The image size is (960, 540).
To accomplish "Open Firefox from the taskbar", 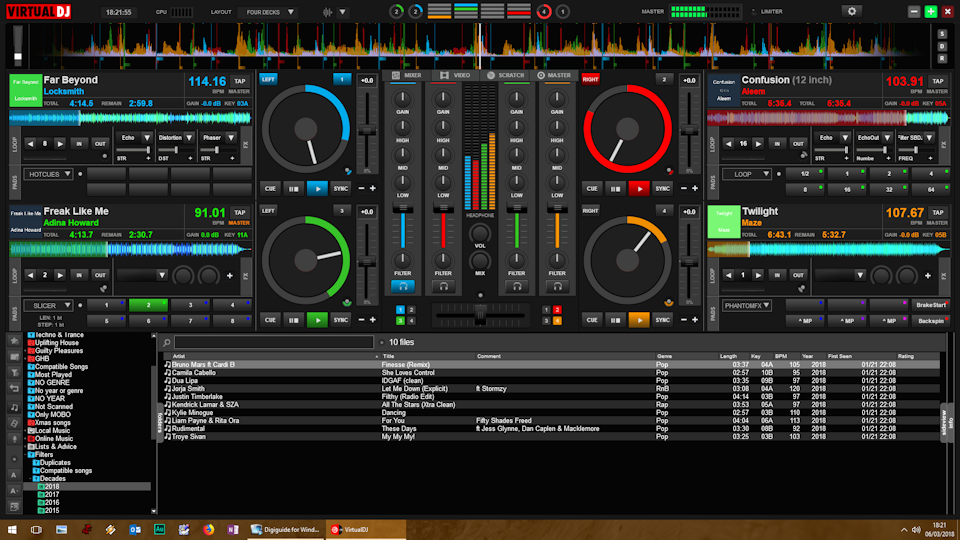I will coord(209,530).
